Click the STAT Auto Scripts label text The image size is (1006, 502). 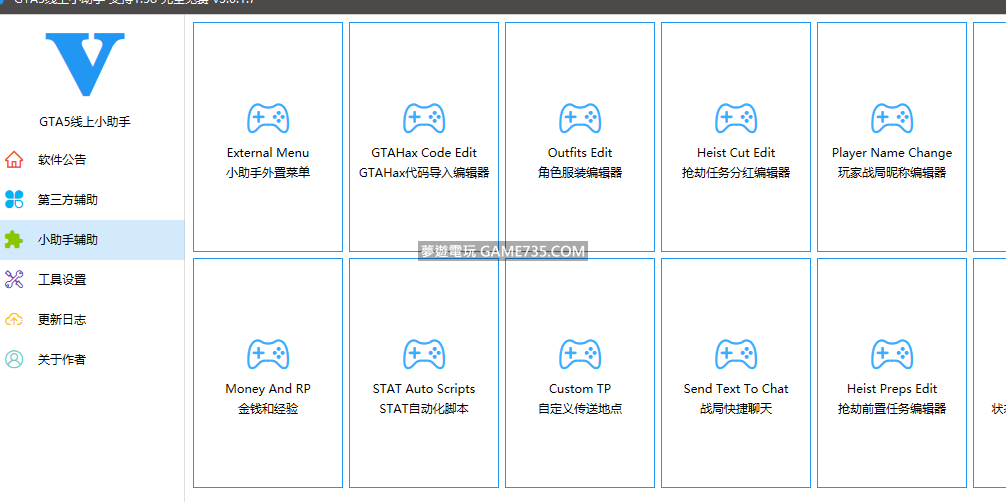tap(424, 389)
